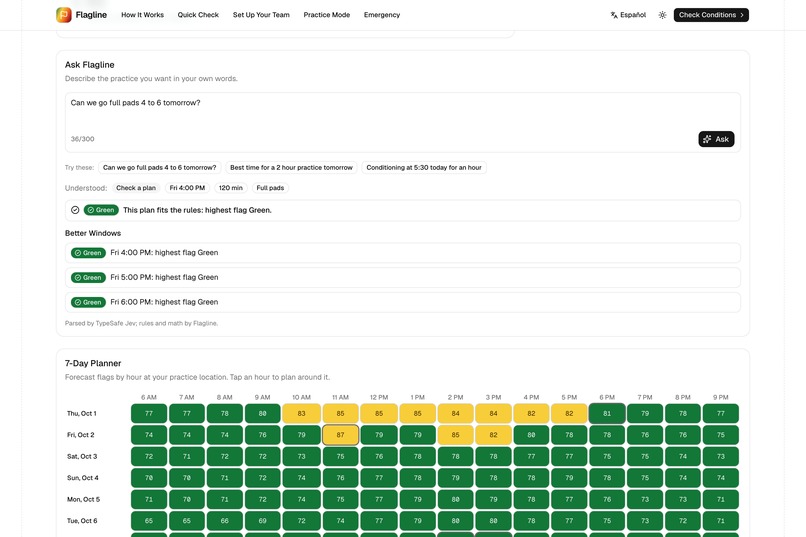This screenshot has height=537, width=806.
Task: Select Thu Oct 1 9 AM green cell 80
Action: coord(263,414)
